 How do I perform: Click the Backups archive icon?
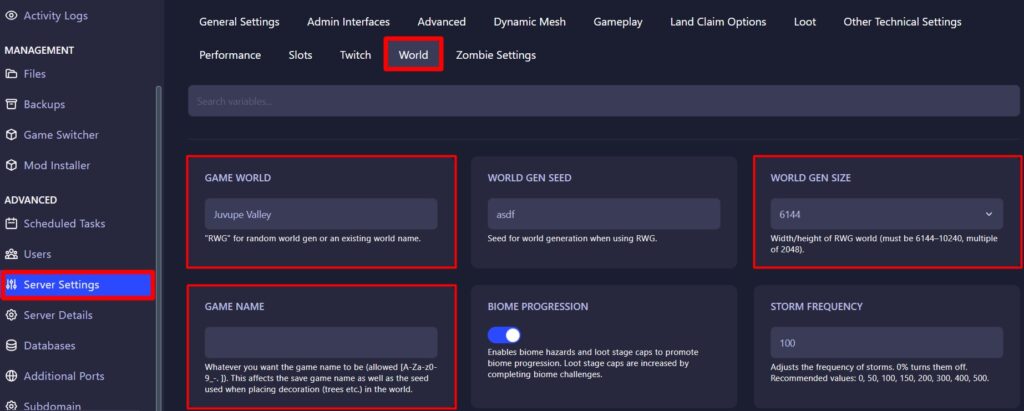[12, 104]
